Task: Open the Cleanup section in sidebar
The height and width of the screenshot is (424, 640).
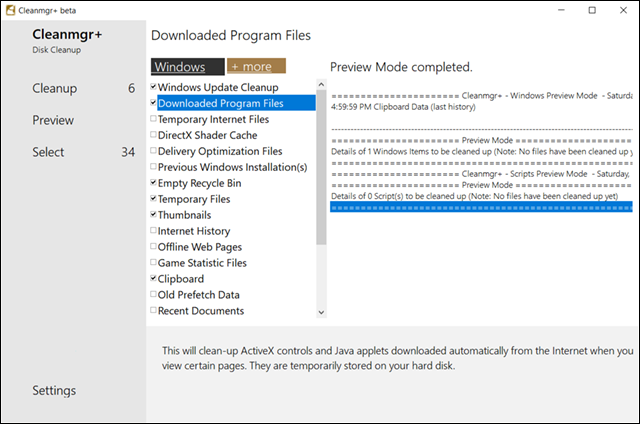Action: pos(55,88)
